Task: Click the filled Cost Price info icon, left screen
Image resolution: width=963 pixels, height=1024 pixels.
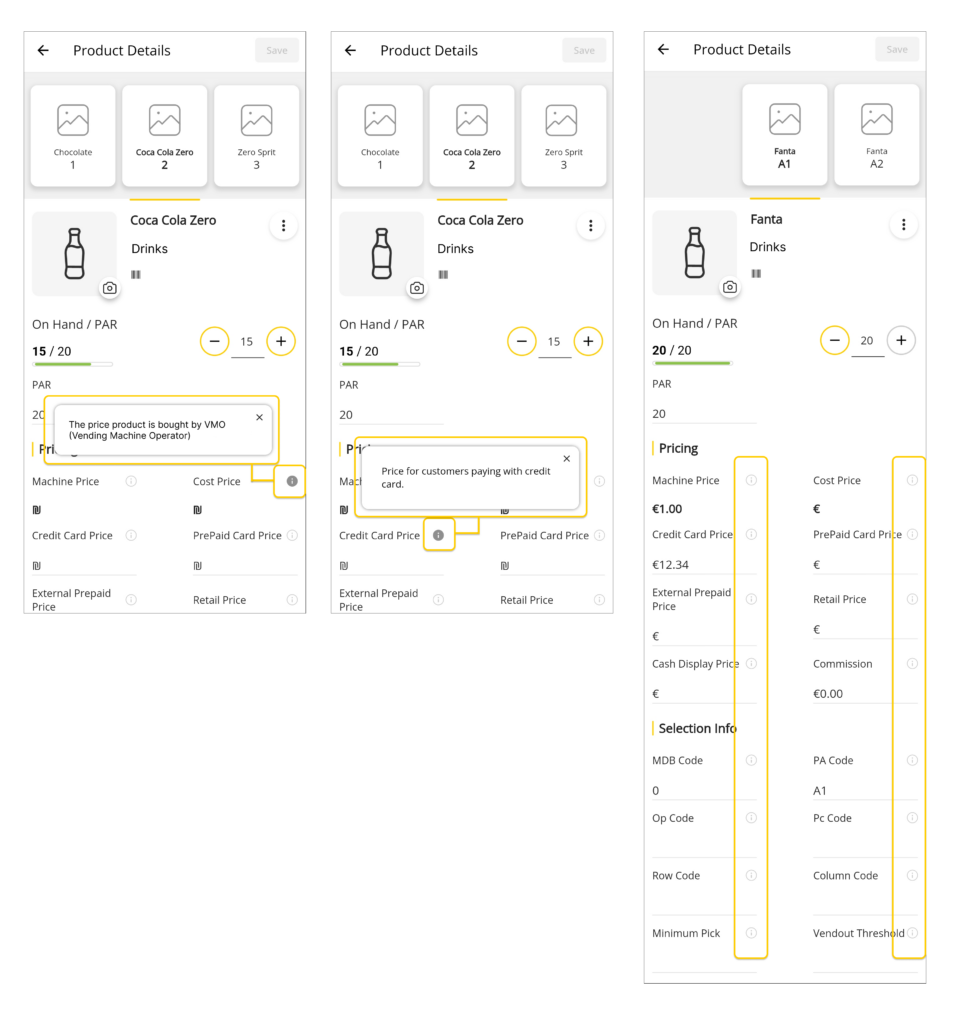Action: pyautogui.click(x=292, y=481)
